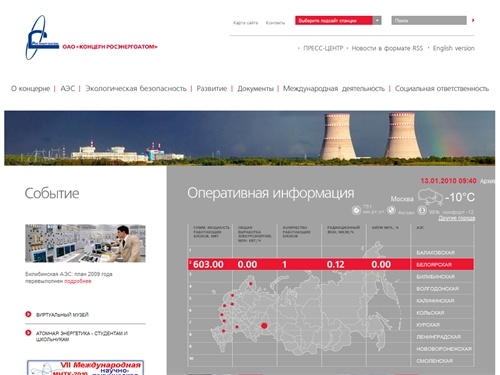Select КАЛИНИНСКАЯ station in list

point(435,301)
